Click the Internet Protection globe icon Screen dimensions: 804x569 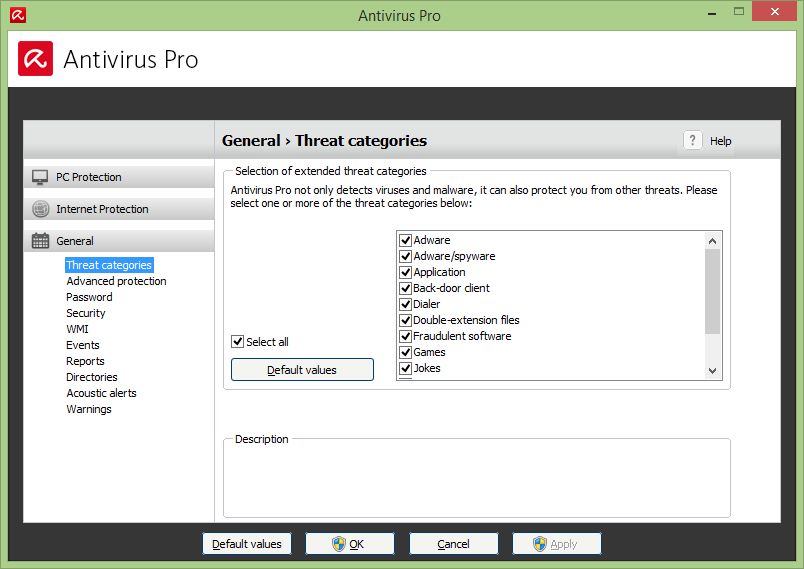click(x=41, y=209)
